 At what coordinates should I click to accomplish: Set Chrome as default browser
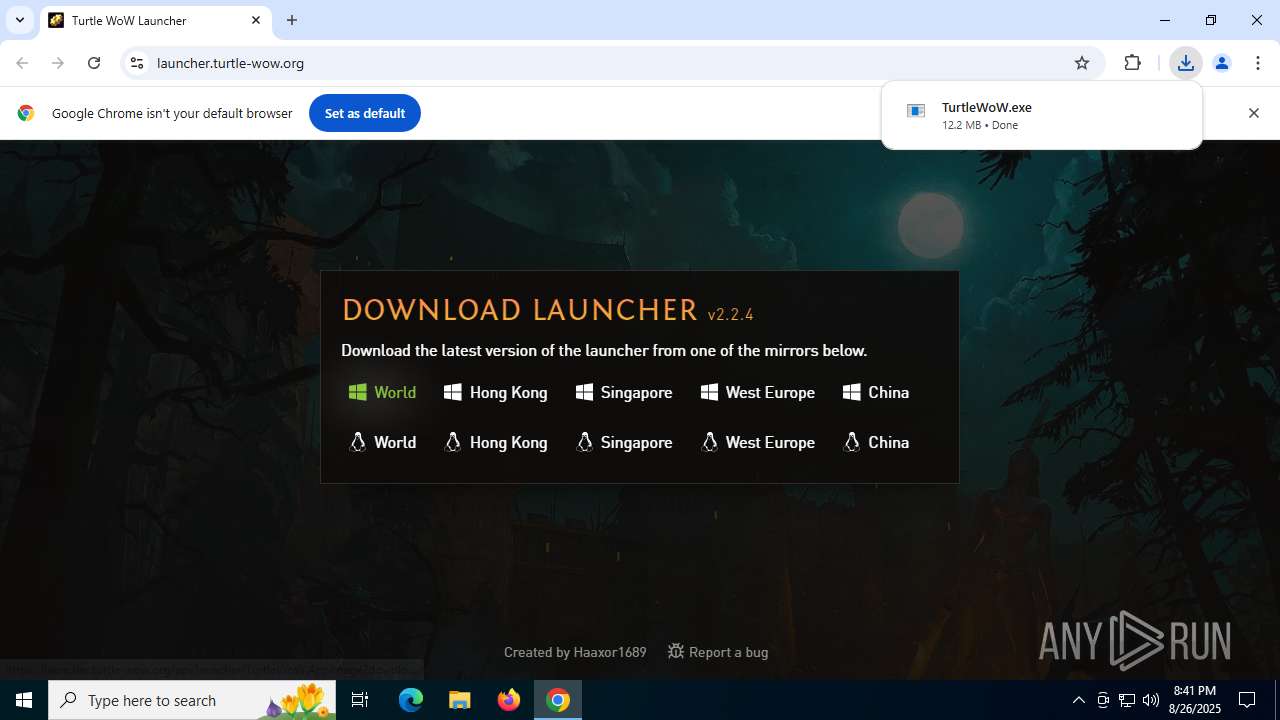(365, 113)
